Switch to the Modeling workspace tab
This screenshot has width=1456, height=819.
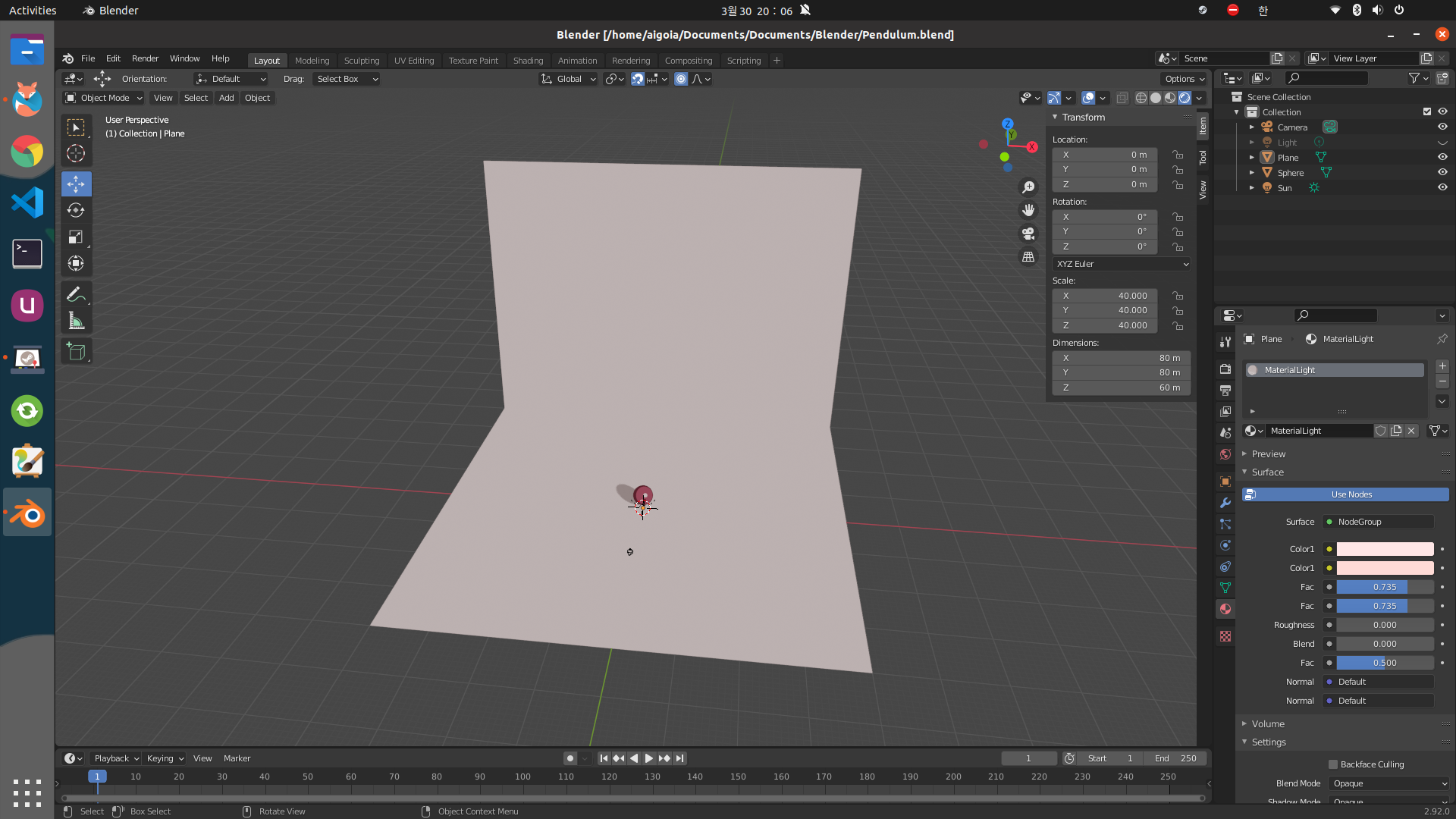312,61
